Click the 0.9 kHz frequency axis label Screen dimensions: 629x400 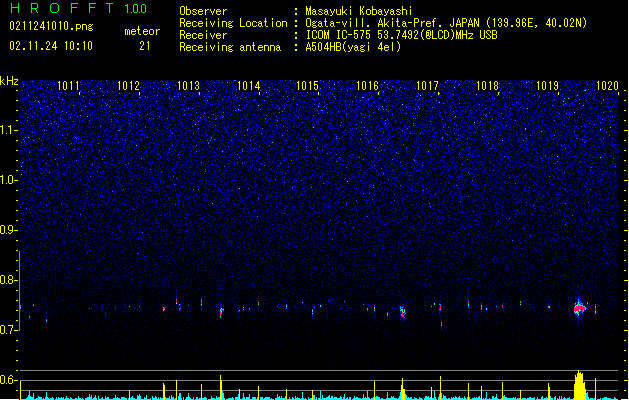[9, 230]
